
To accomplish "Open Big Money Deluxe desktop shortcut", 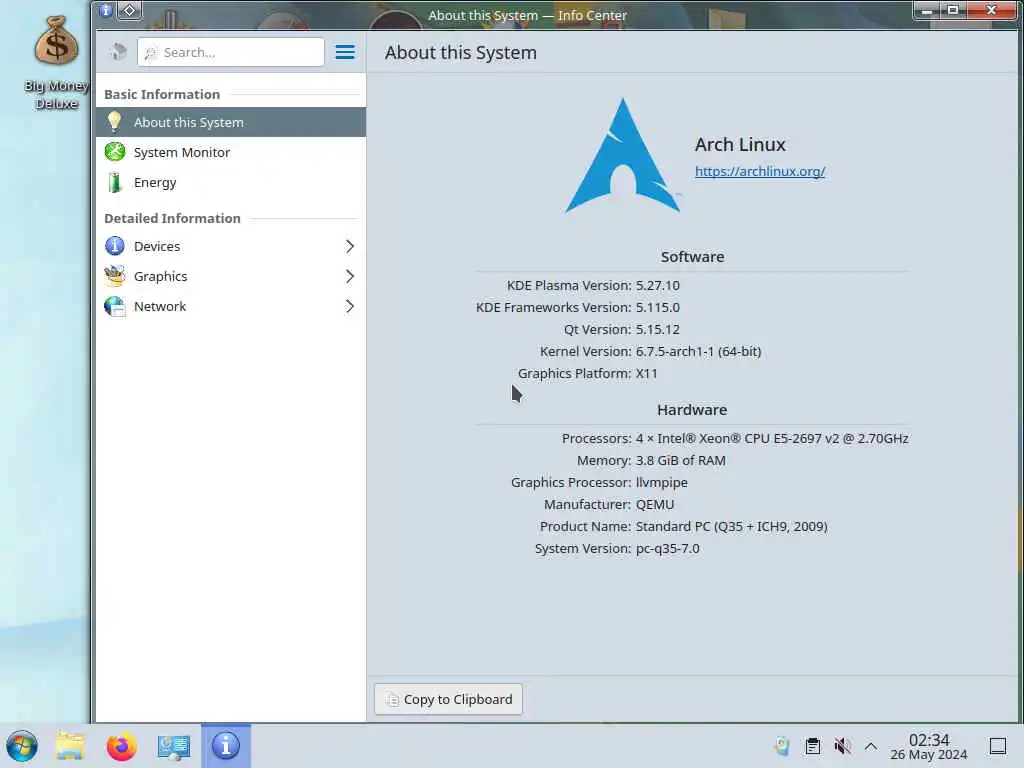I will pyautogui.click(x=56, y=63).
